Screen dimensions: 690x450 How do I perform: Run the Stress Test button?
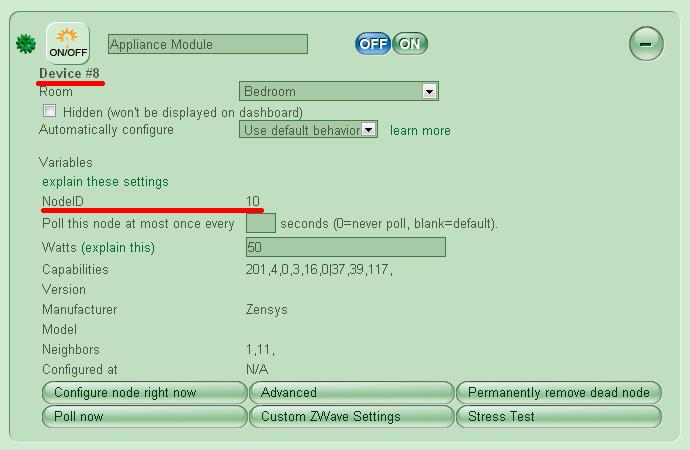click(558, 416)
